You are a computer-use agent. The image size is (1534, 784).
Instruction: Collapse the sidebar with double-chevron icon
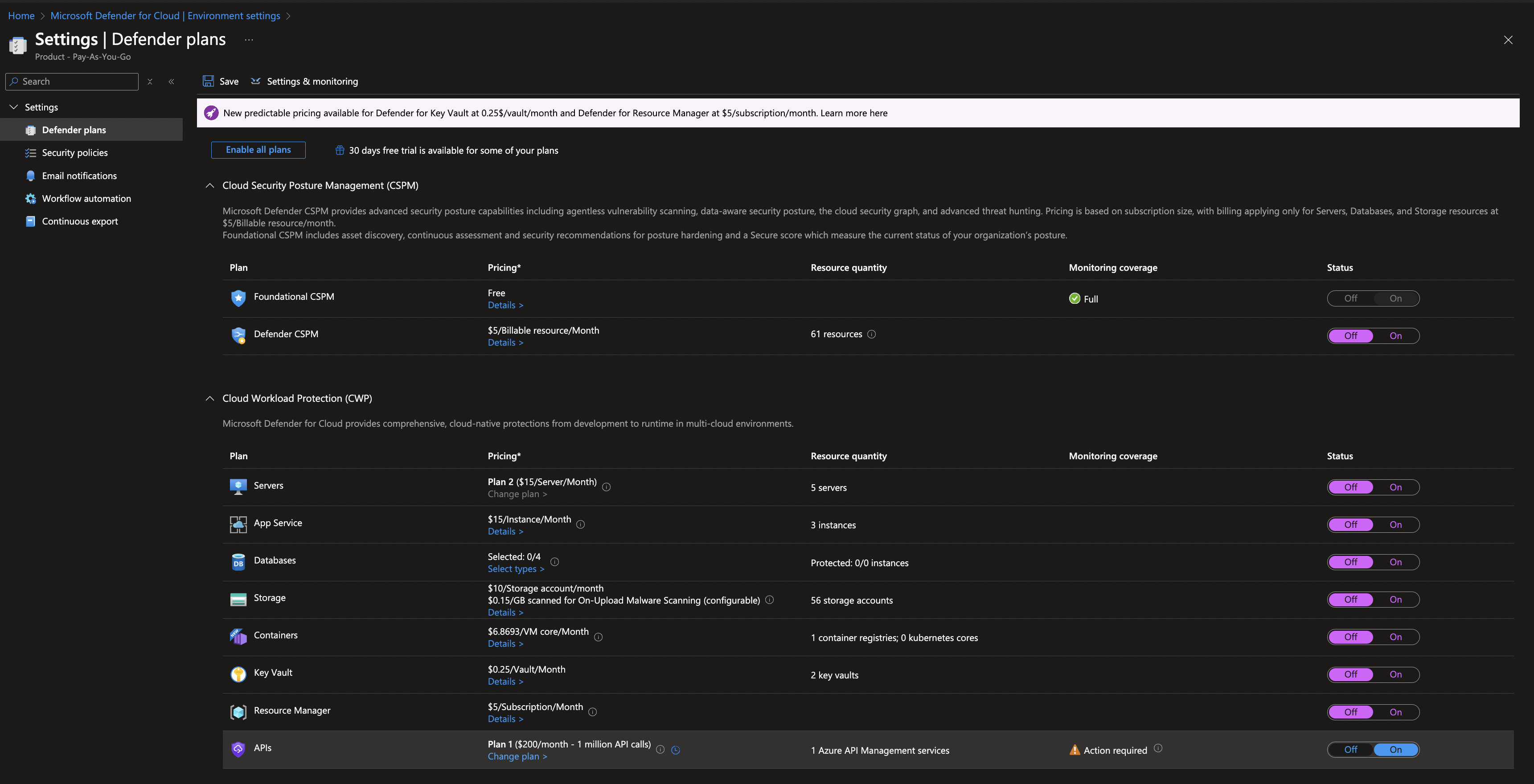(x=172, y=82)
